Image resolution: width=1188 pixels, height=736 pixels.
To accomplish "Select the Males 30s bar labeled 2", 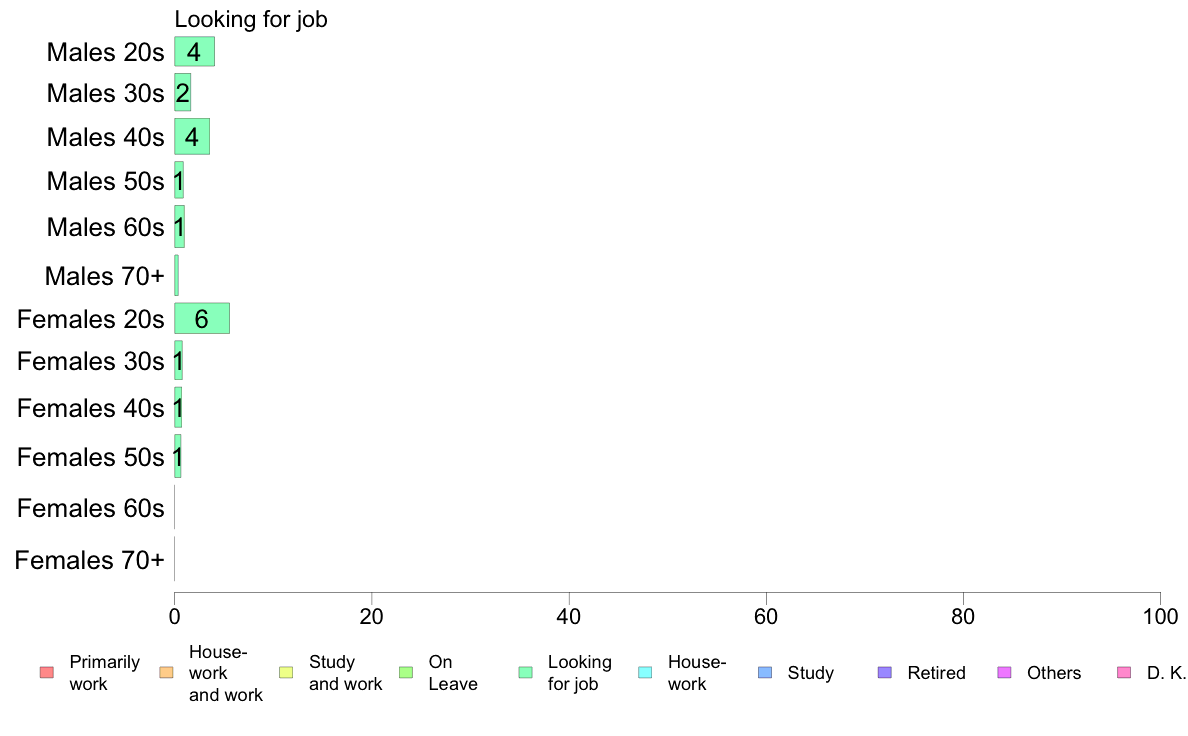I will [183, 92].
